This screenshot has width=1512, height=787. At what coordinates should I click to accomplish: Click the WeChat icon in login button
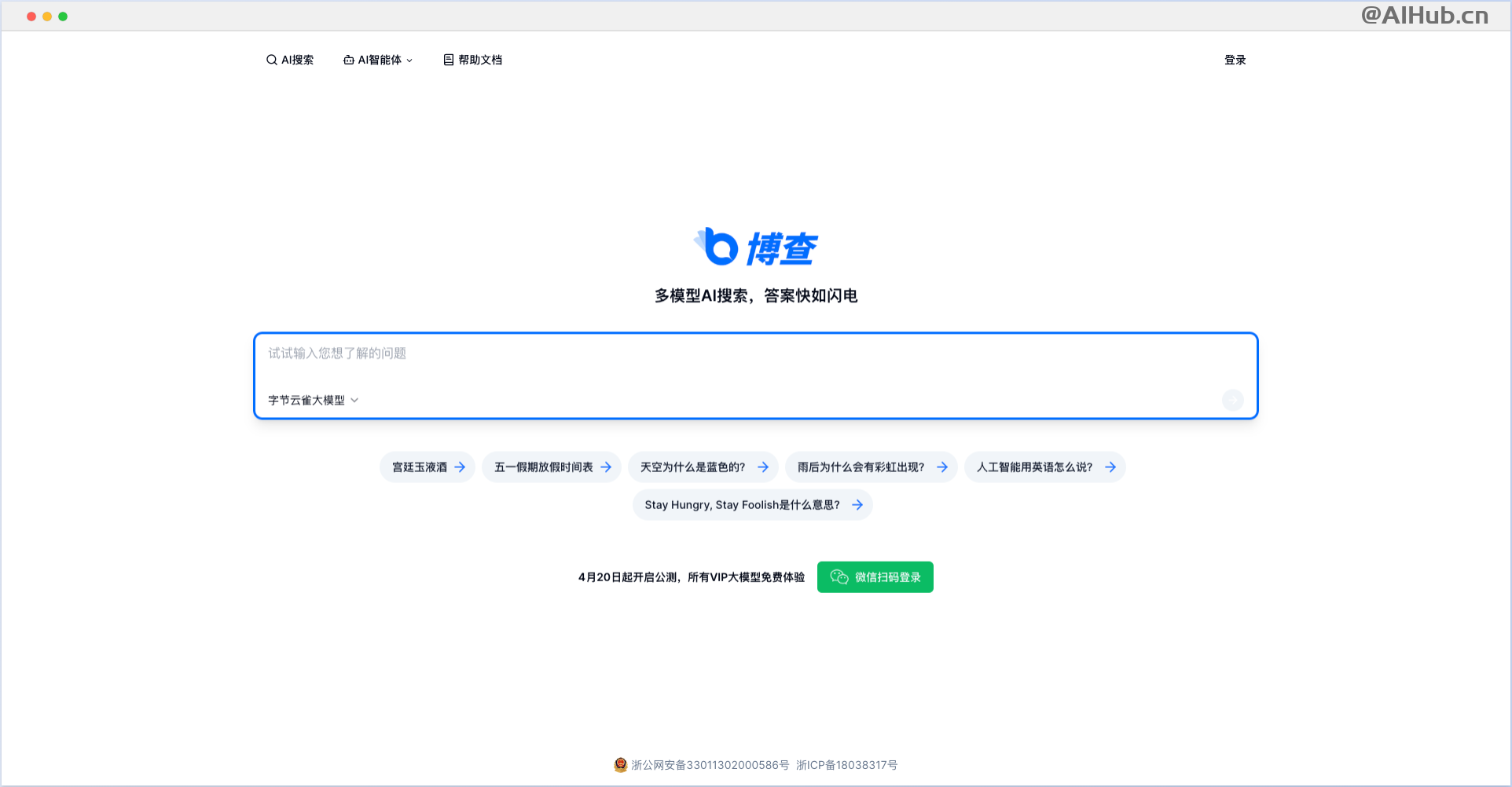839,577
